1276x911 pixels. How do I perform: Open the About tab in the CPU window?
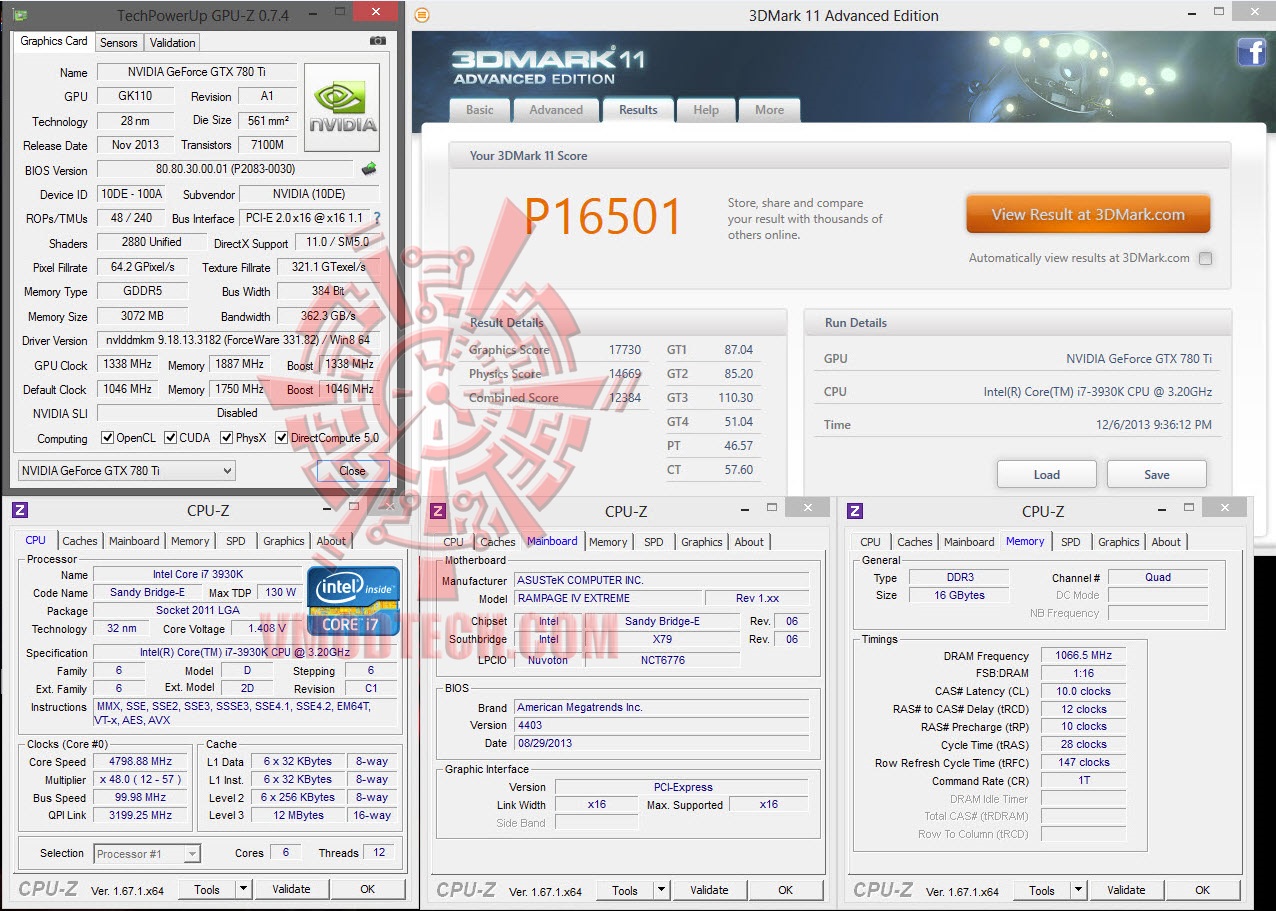[332, 541]
